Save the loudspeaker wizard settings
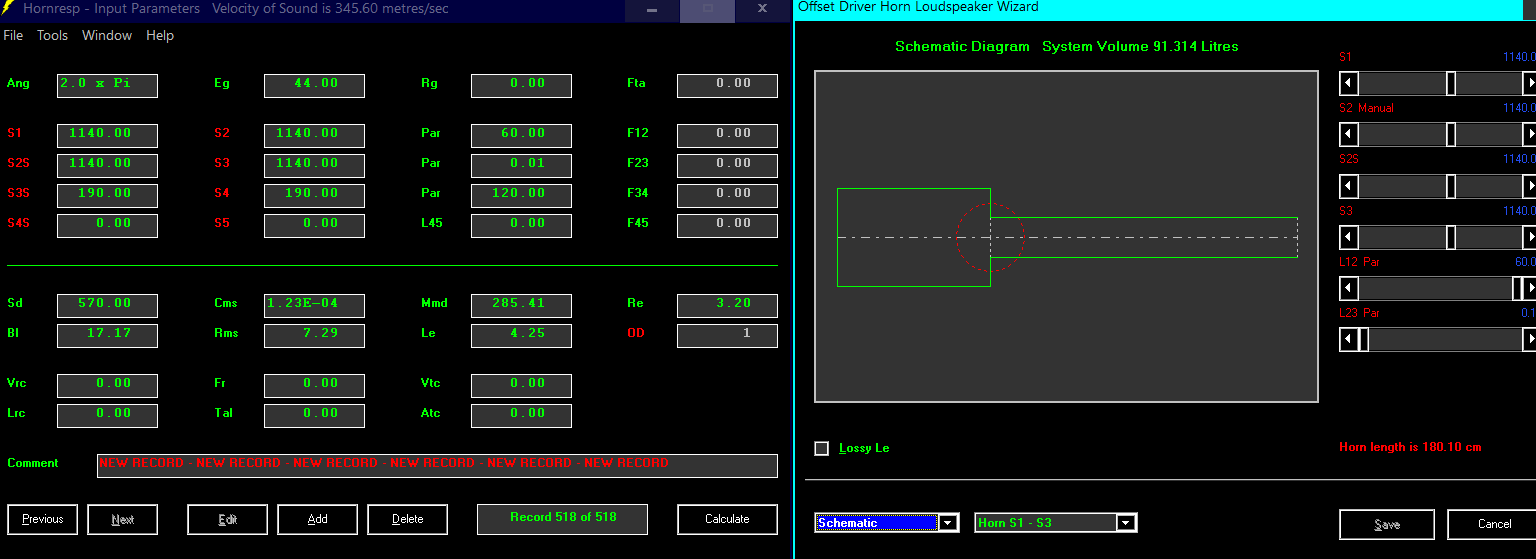 coord(1387,524)
